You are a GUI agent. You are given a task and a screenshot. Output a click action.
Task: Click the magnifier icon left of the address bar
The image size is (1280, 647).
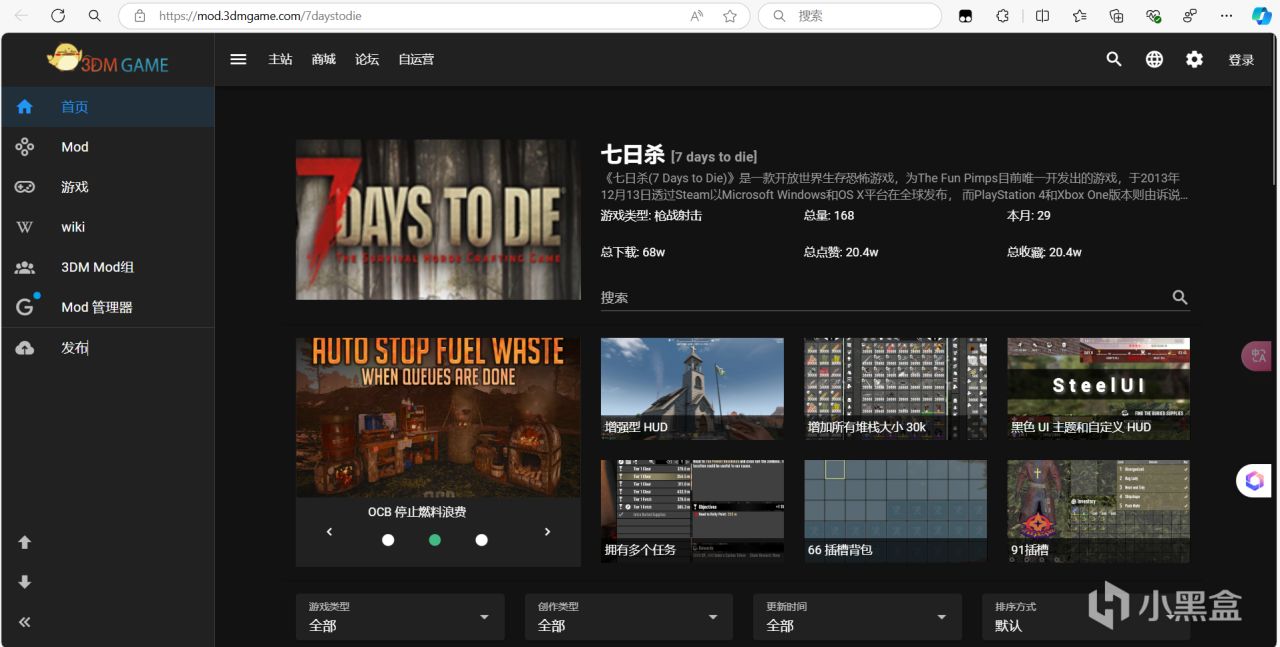tap(94, 16)
